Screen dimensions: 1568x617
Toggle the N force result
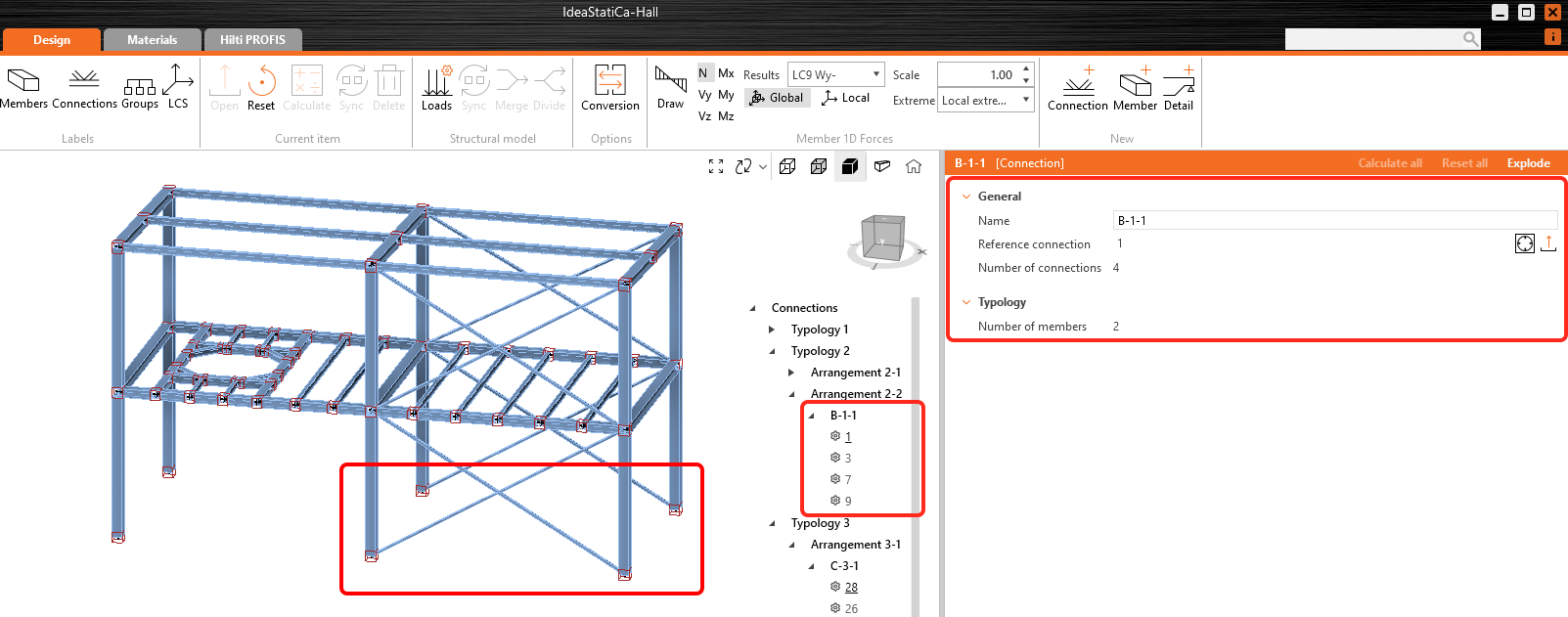702,73
